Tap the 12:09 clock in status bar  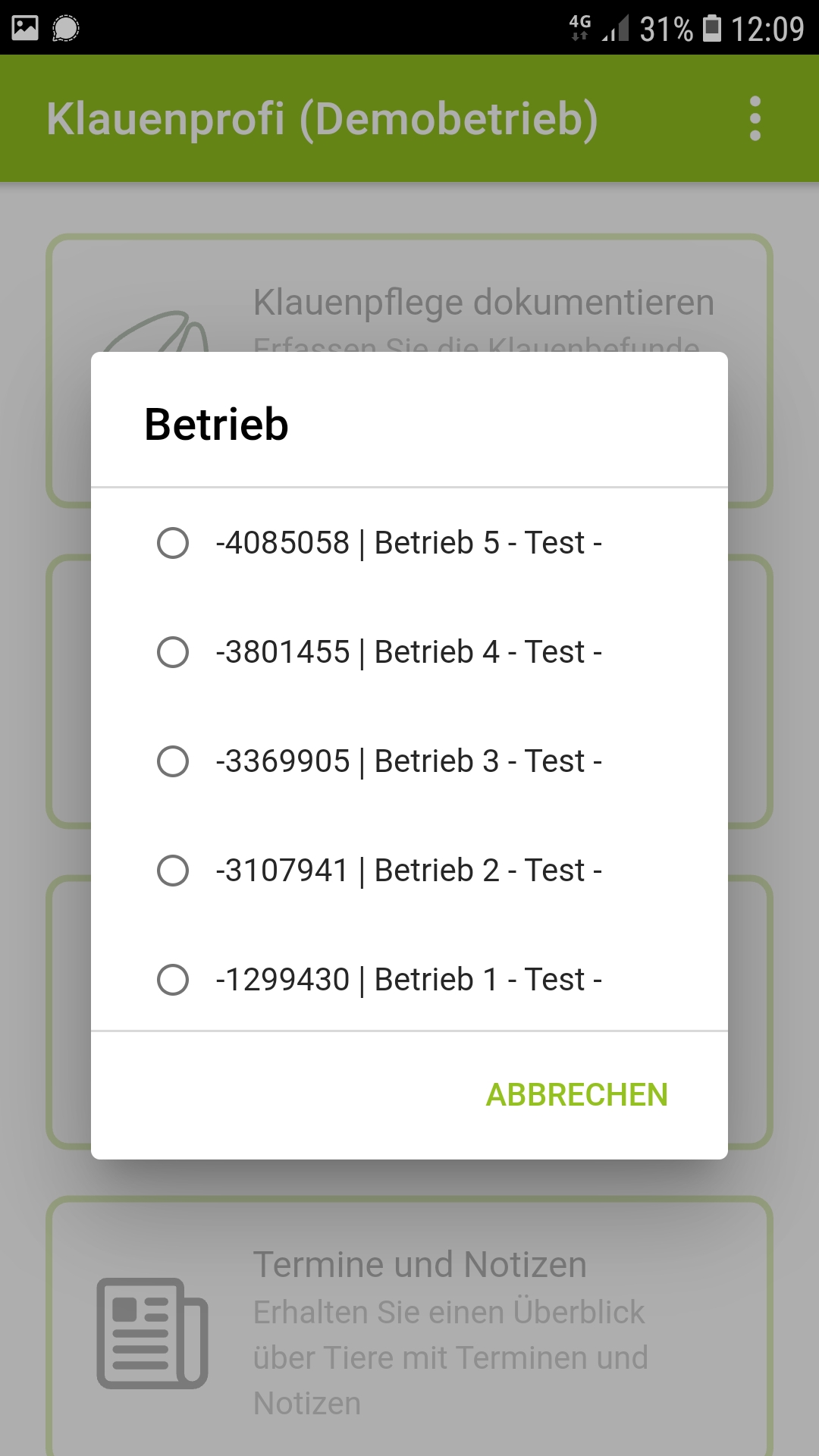(x=767, y=29)
